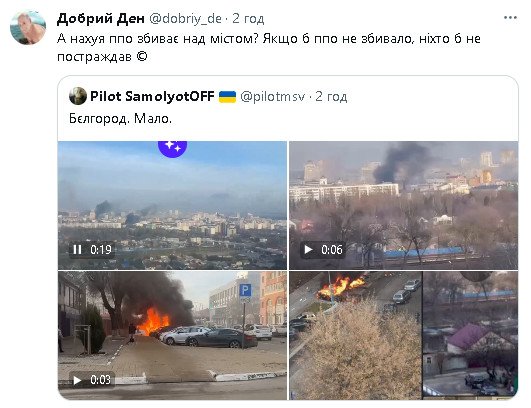The width and height of the screenshot is (531, 408).
Task: Open @dobriy_de handle link
Action: coord(185,19)
